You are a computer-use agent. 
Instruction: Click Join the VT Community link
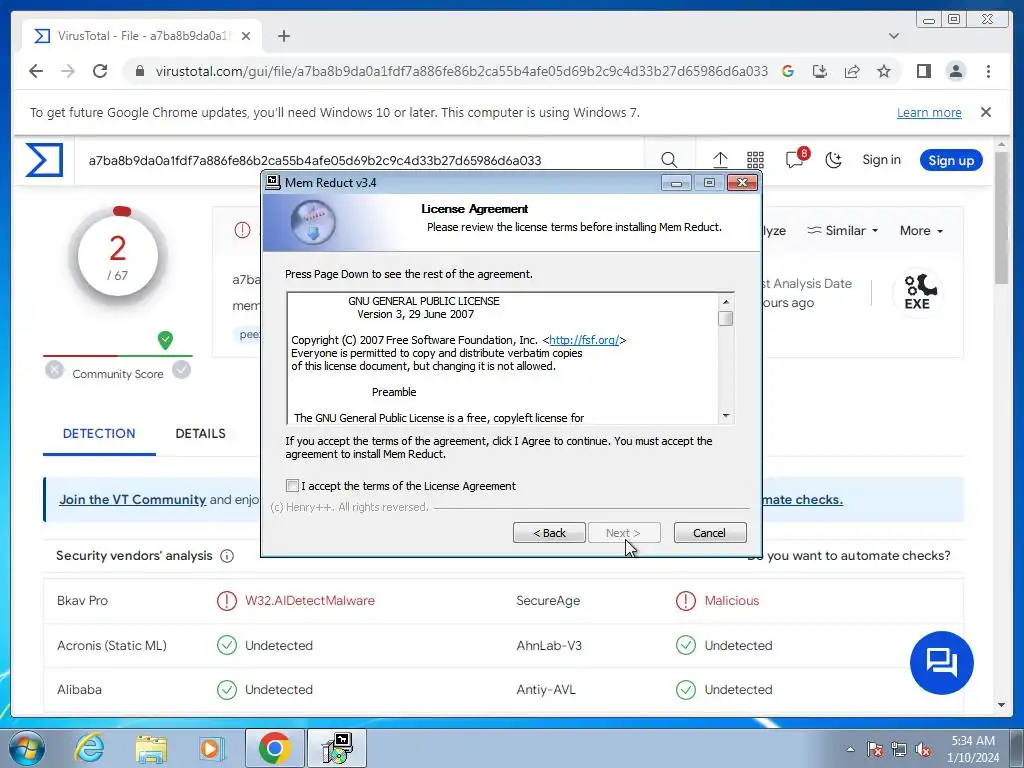[133, 500]
